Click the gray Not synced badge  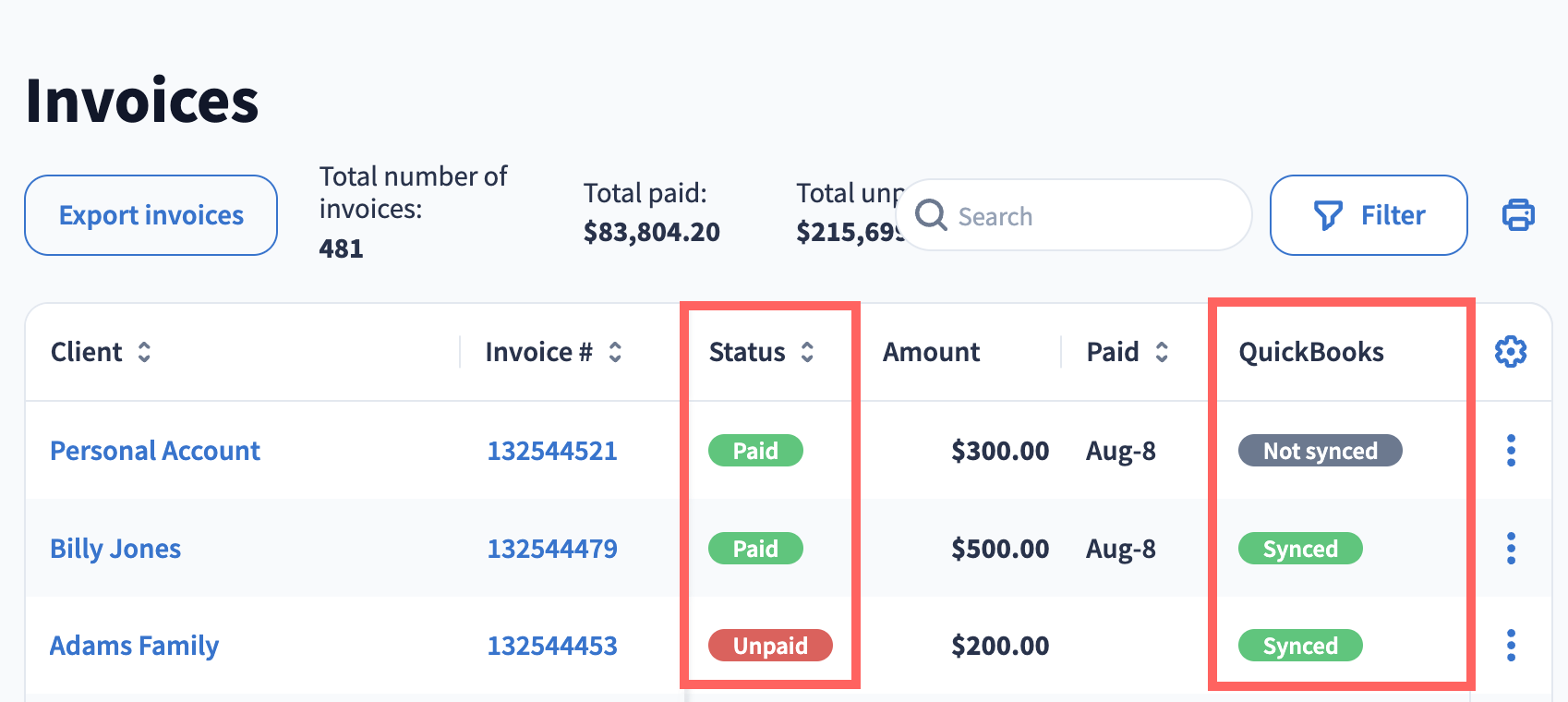(x=1320, y=451)
